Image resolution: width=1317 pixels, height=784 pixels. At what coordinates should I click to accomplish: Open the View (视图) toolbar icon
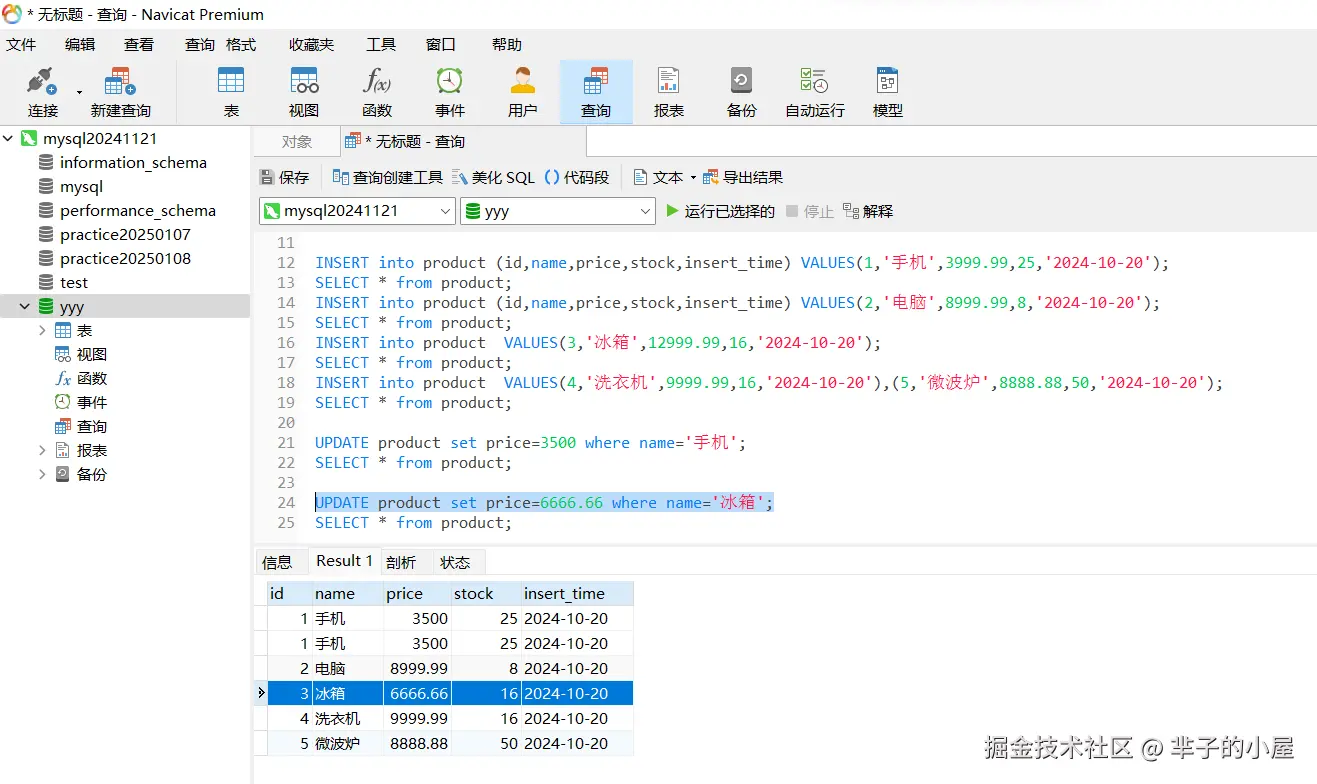click(304, 92)
